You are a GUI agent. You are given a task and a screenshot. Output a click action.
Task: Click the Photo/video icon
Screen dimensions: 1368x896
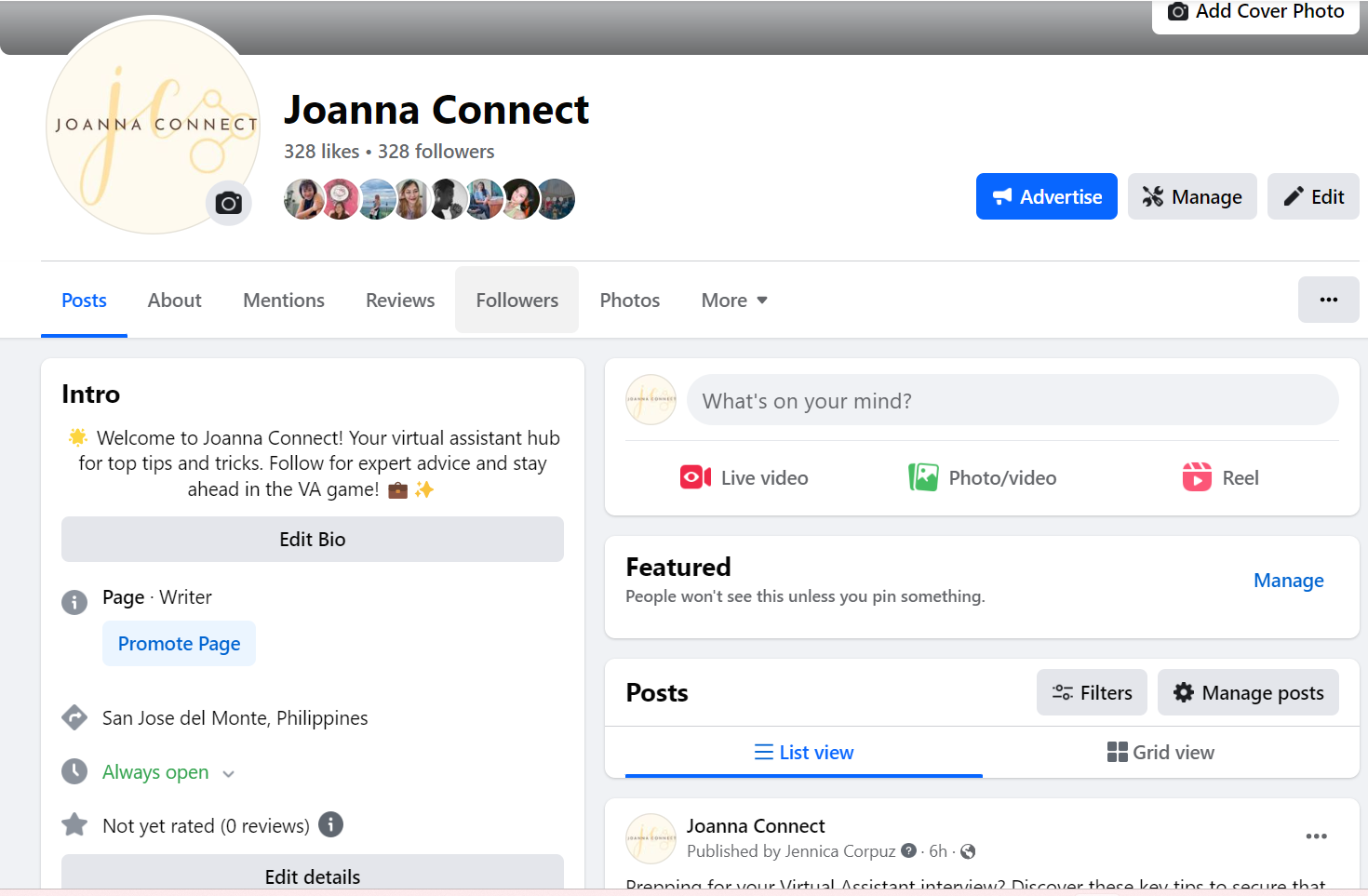click(923, 477)
